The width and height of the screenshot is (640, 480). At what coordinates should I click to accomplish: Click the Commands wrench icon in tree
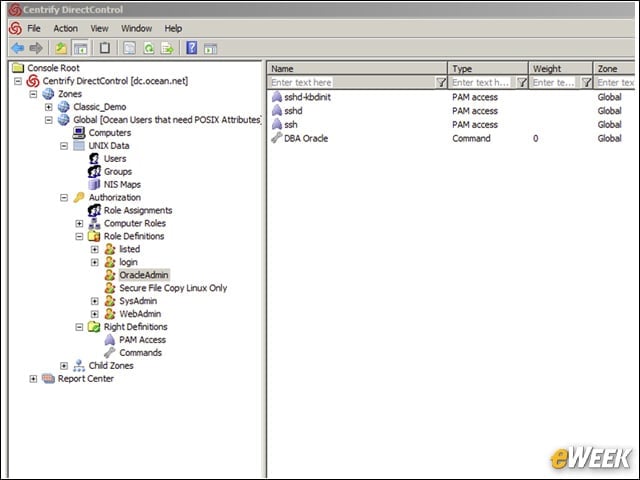[110, 353]
